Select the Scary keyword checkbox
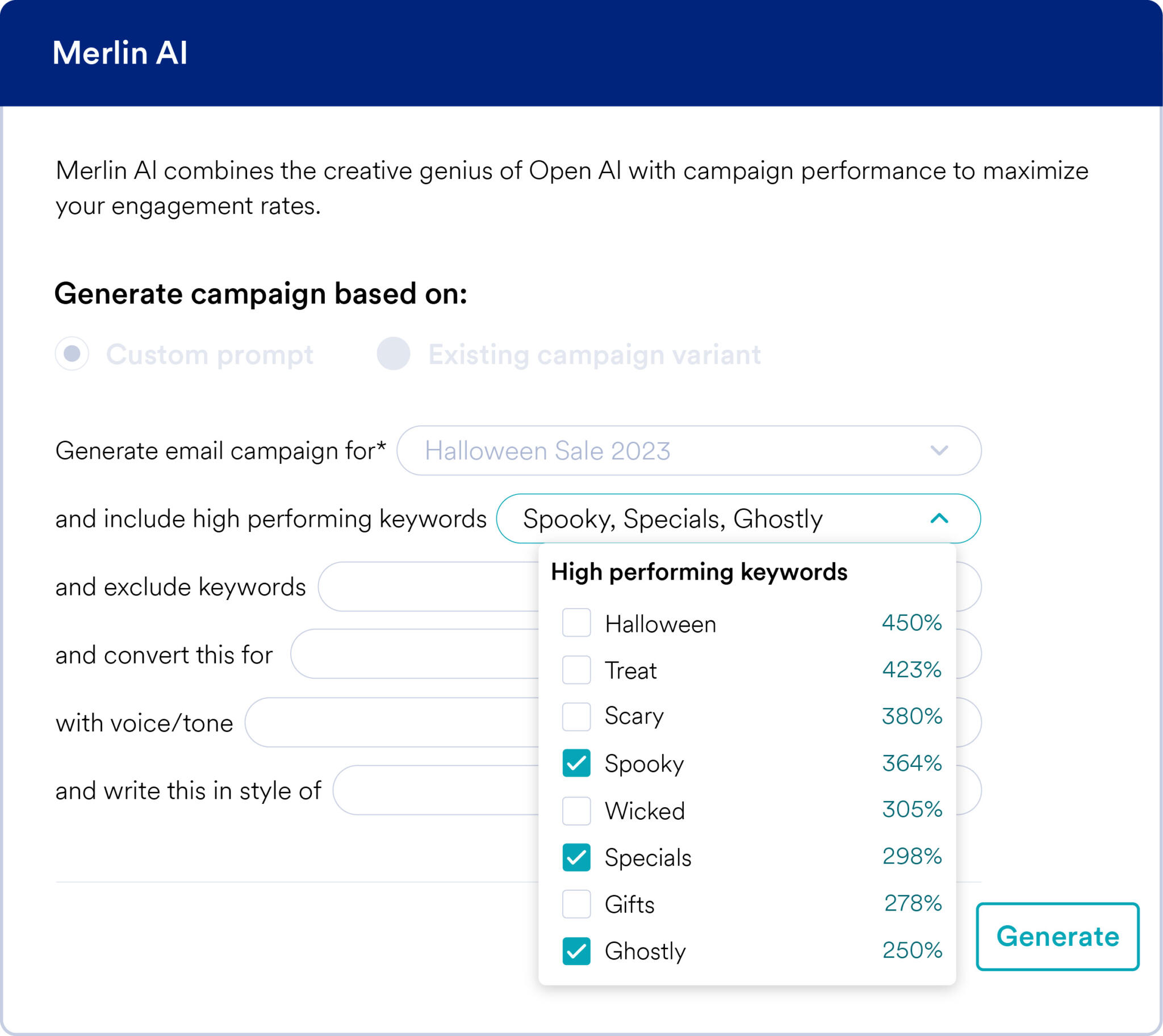The width and height of the screenshot is (1163, 1036). click(576, 716)
